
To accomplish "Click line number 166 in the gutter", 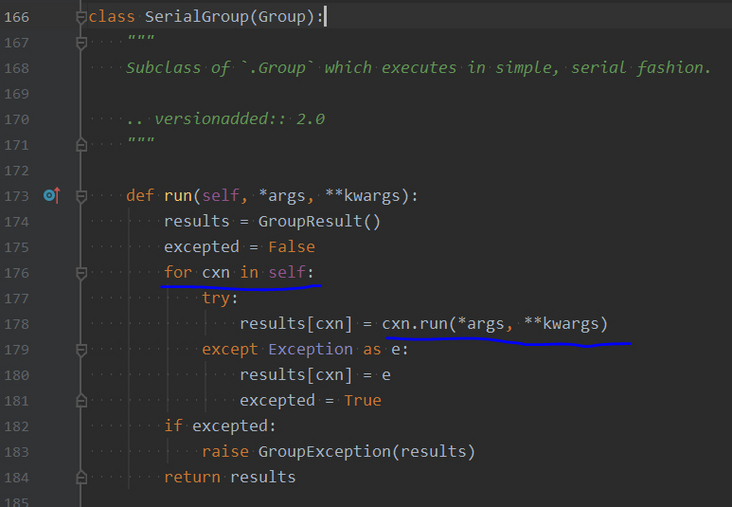I will click(17, 17).
